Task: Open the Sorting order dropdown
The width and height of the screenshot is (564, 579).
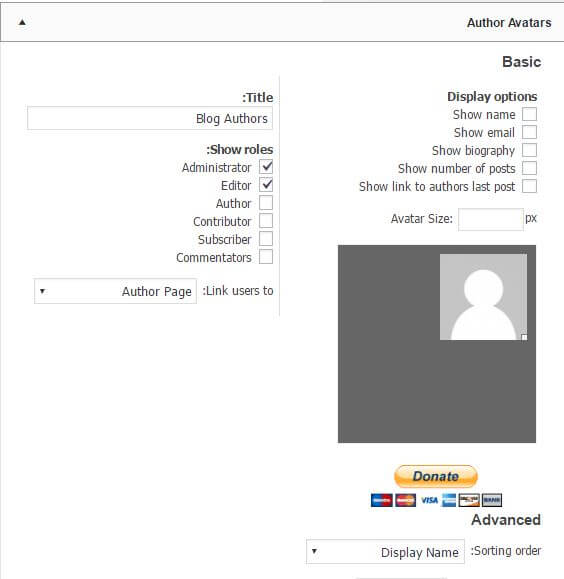Action: click(x=385, y=552)
